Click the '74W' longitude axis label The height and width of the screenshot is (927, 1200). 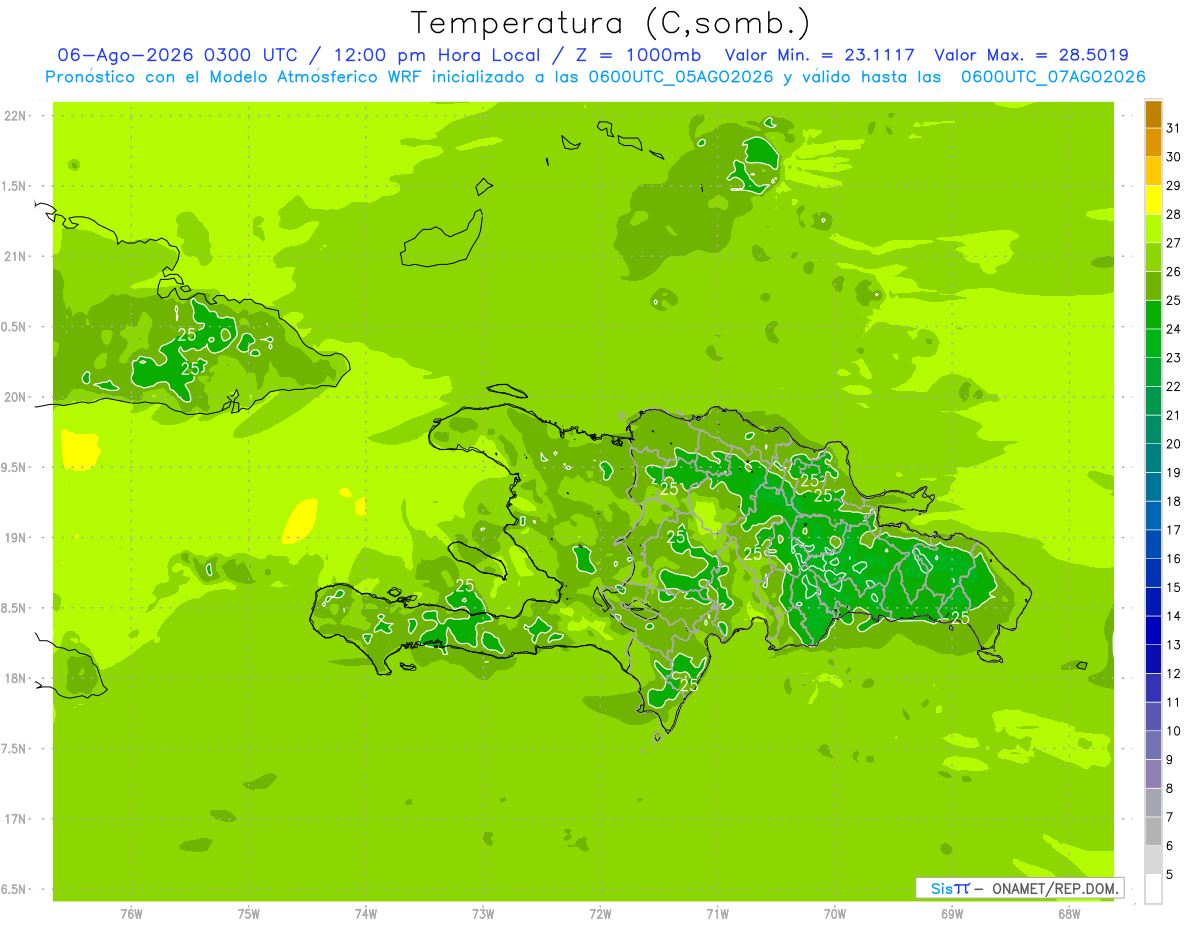pyautogui.click(x=366, y=914)
